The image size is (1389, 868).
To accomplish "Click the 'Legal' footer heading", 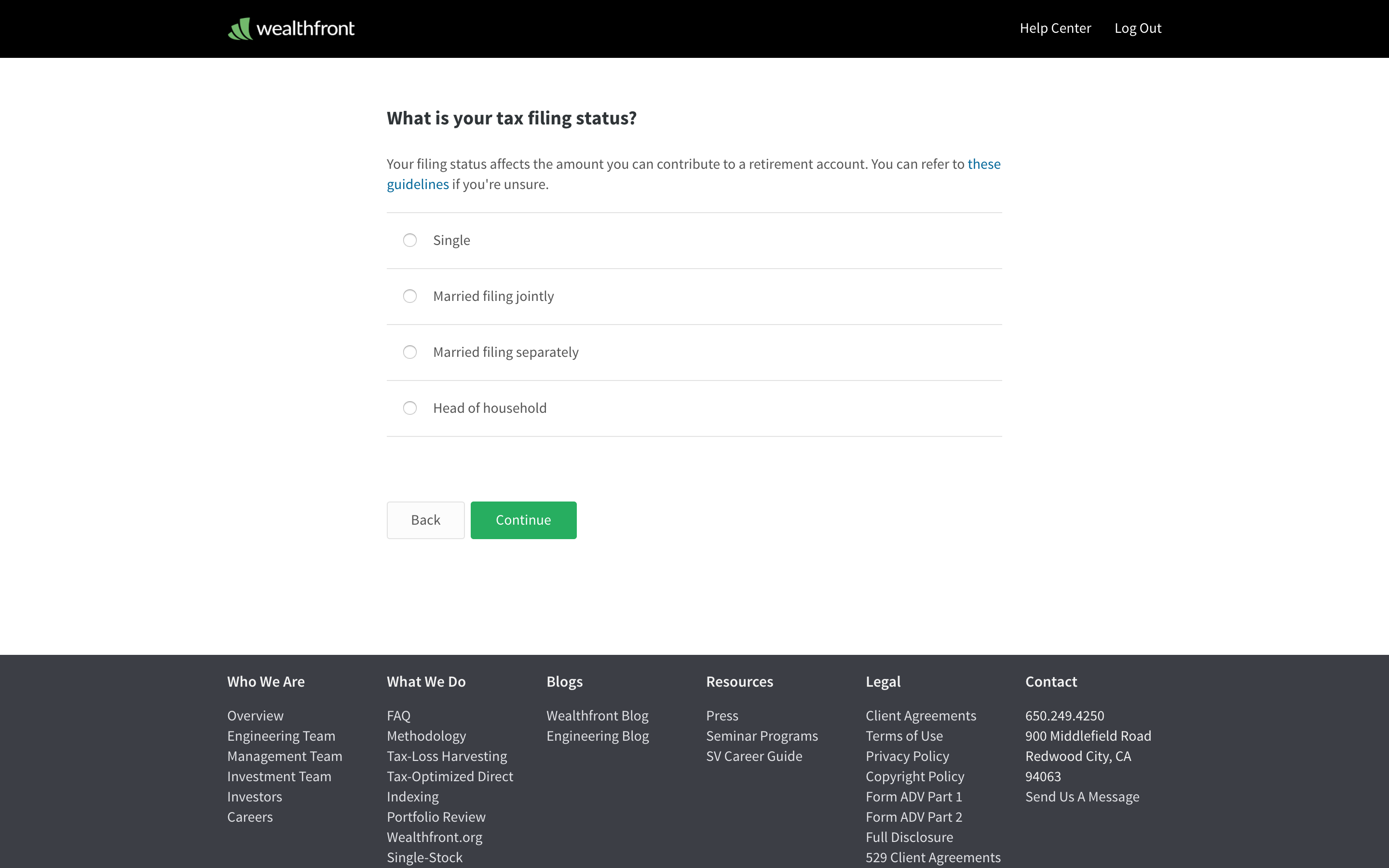I will pos(883,682).
